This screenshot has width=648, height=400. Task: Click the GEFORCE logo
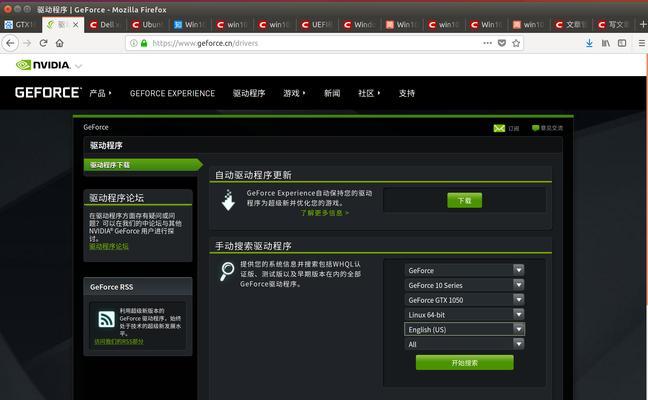coord(48,93)
